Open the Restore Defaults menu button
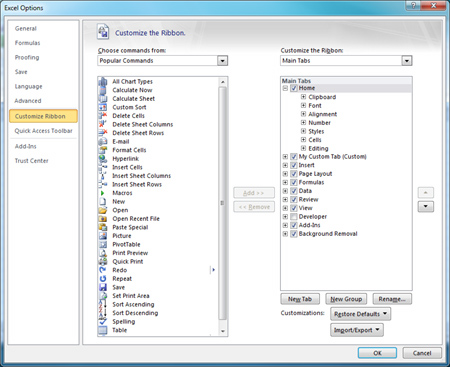Image resolution: width=450 pixels, height=367 pixels. (360, 314)
